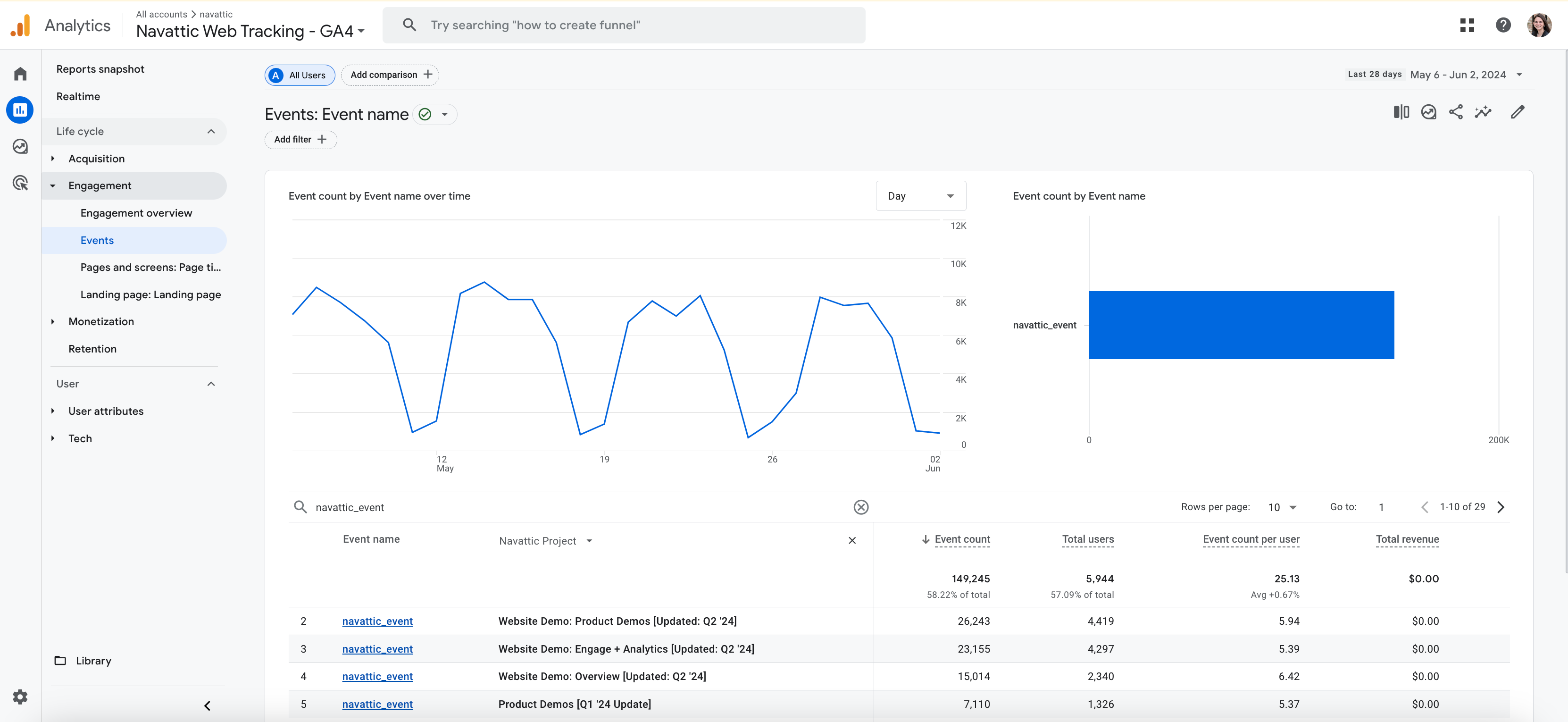This screenshot has height=722, width=1568.
Task: Open the Navattic Project dimension dropdown
Action: pos(545,541)
